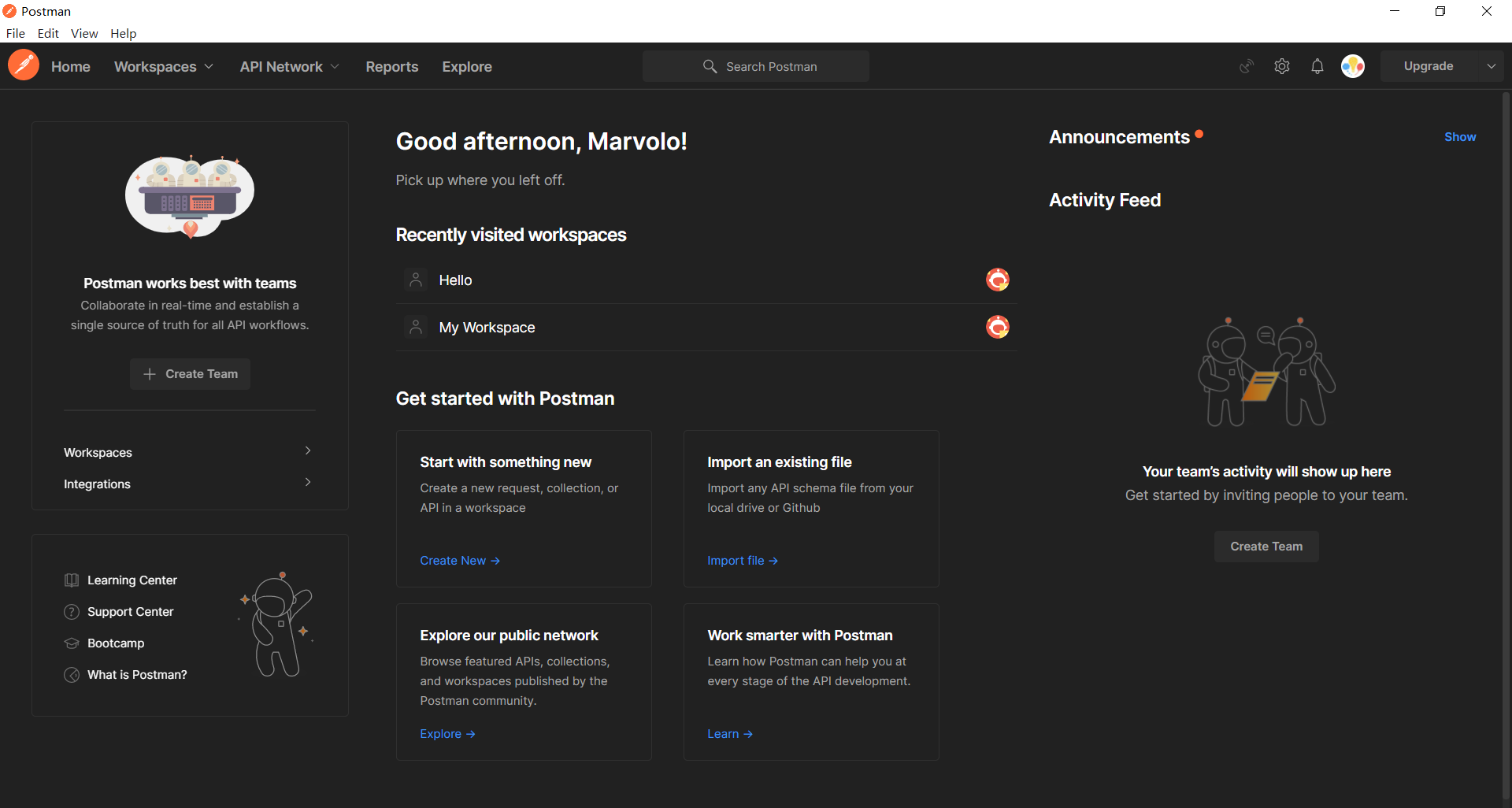Image resolution: width=1512 pixels, height=808 pixels.
Task: Open the Upgrade dropdown arrow
Action: 1491,66
